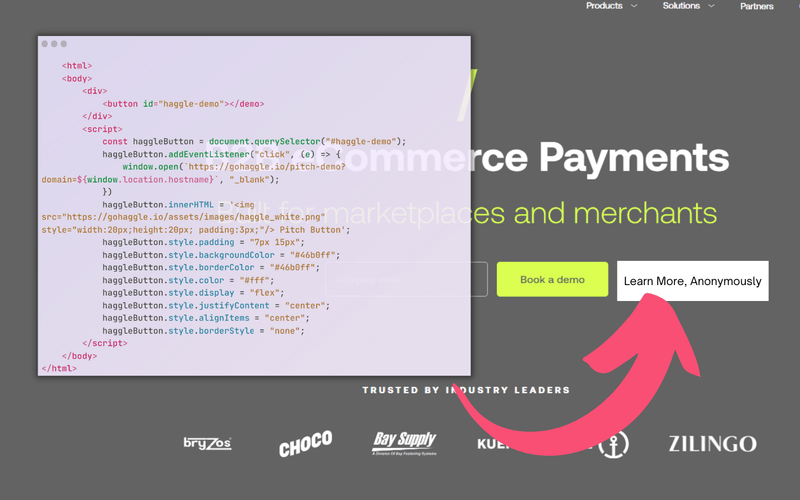Open the Solutions menu
The height and width of the screenshot is (500, 800).
681,6
